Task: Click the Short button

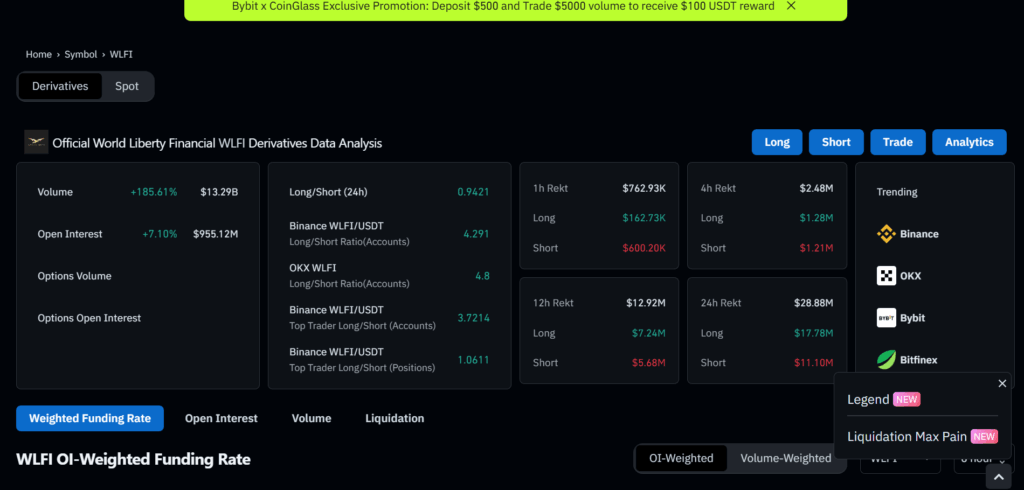Action: pyautogui.click(x=836, y=142)
